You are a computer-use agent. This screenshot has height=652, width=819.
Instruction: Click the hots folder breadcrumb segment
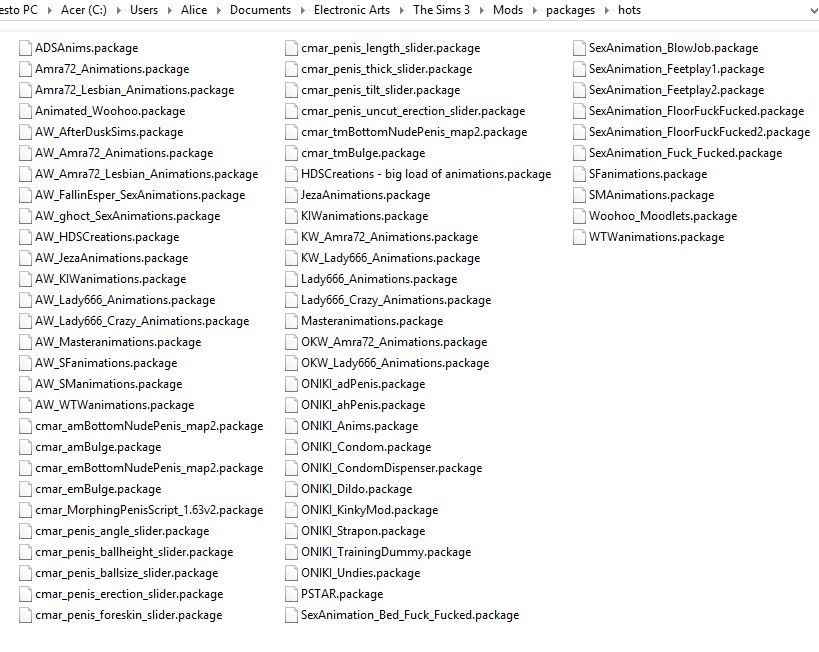click(629, 10)
